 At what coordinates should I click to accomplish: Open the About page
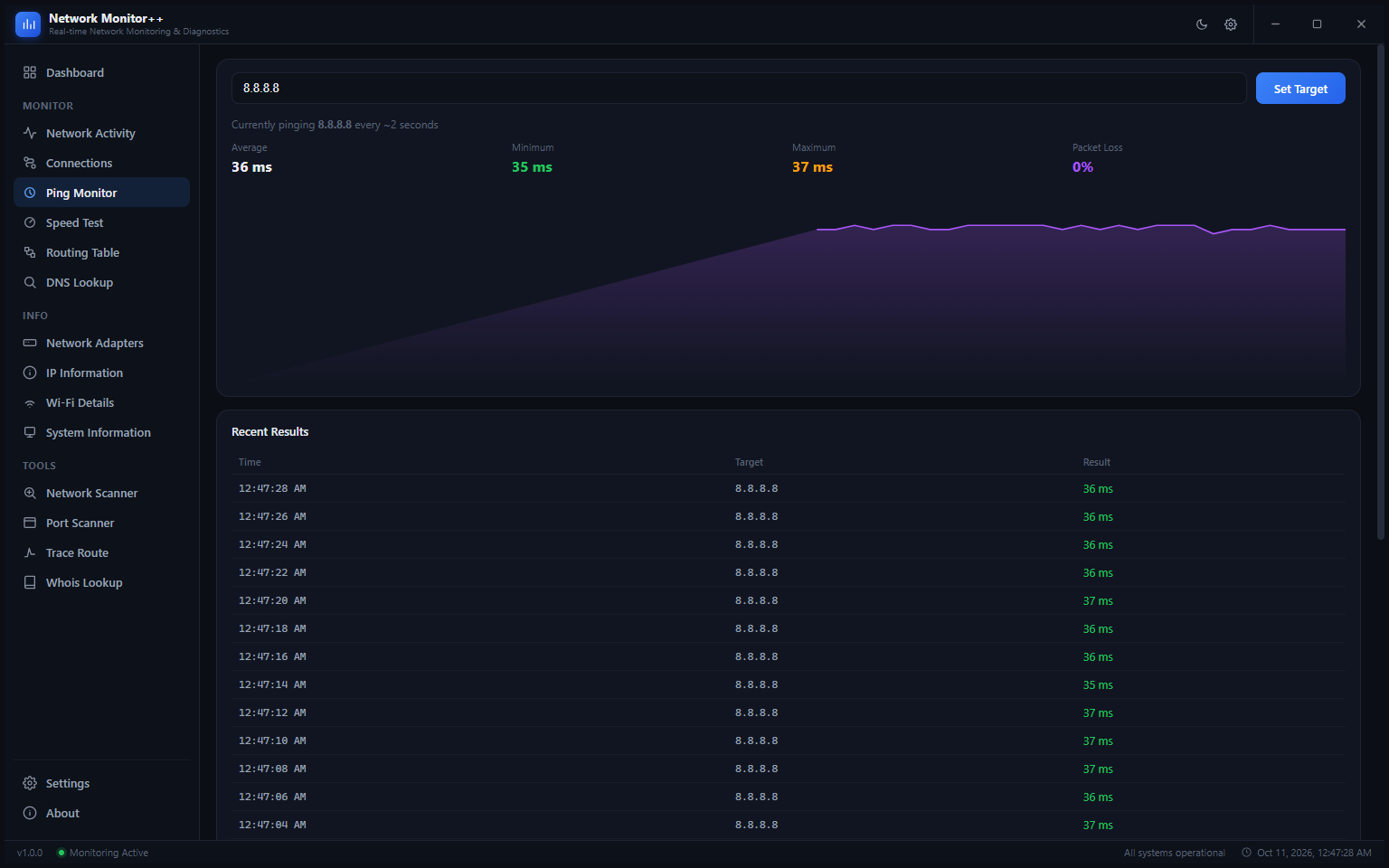point(101,813)
